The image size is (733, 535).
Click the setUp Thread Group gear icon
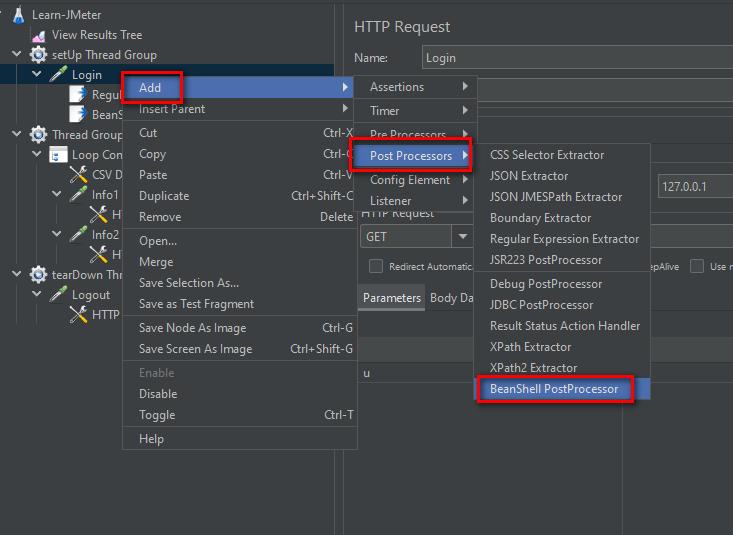pyautogui.click(x=38, y=55)
